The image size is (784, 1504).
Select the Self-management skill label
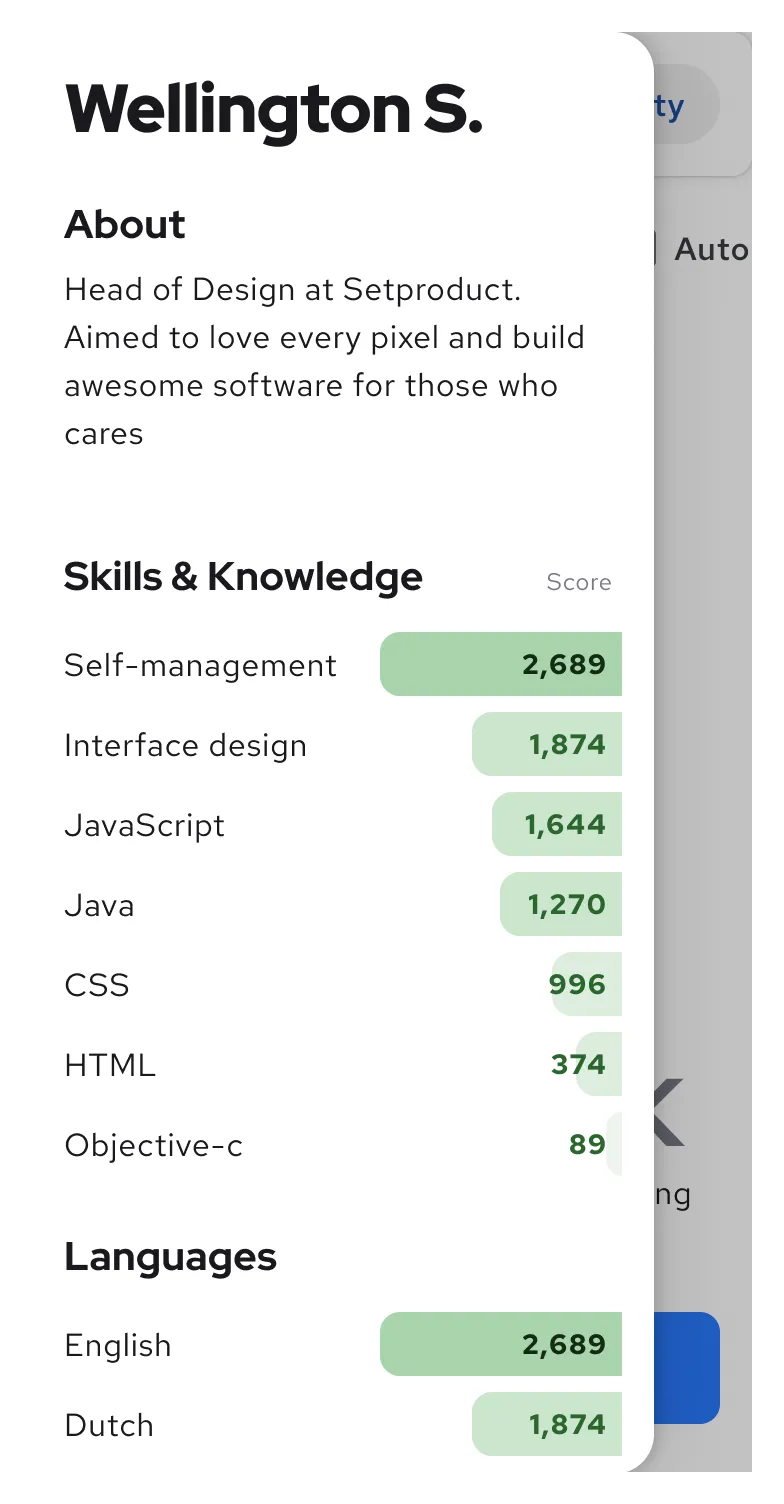click(200, 665)
